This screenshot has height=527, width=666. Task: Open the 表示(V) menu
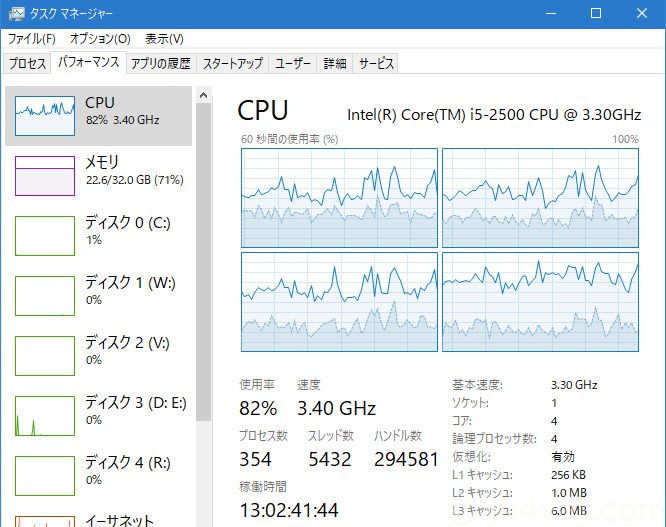click(164, 39)
